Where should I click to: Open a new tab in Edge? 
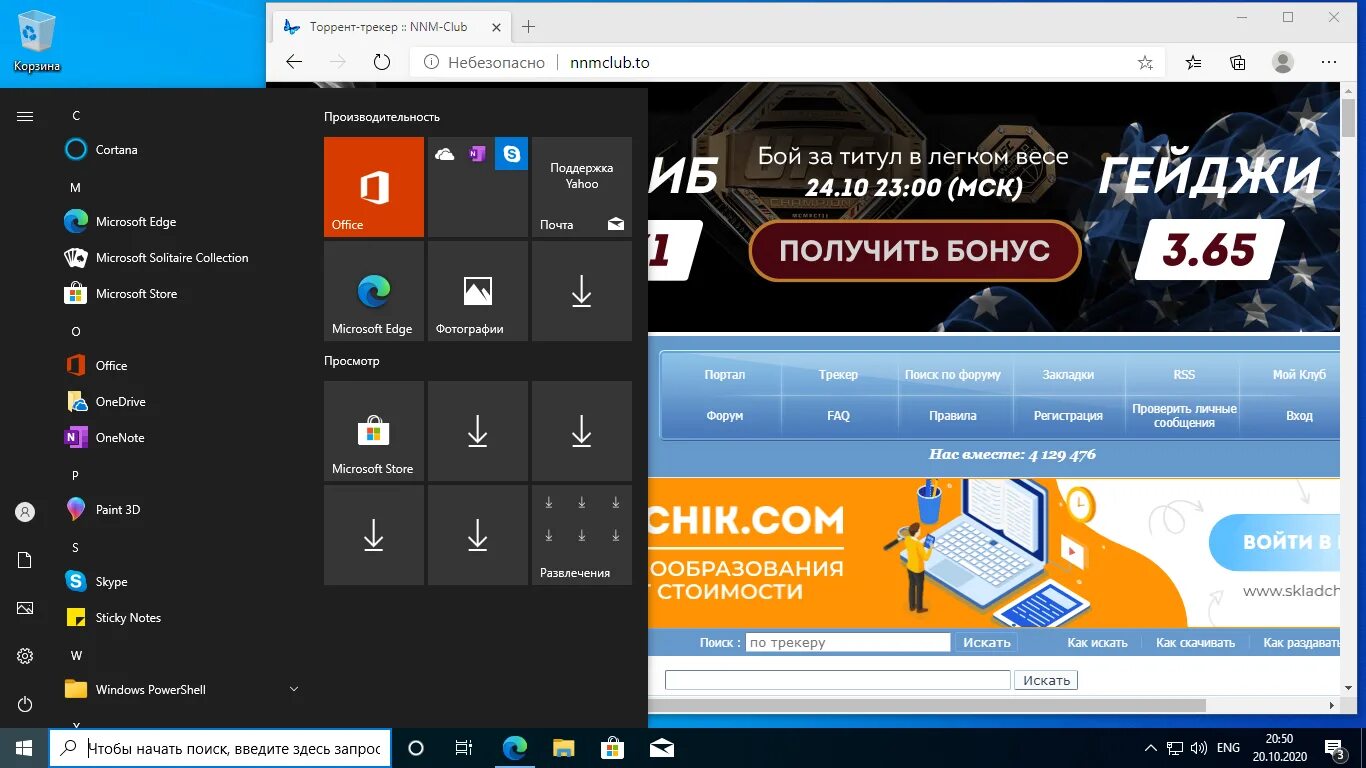(529, 27)
